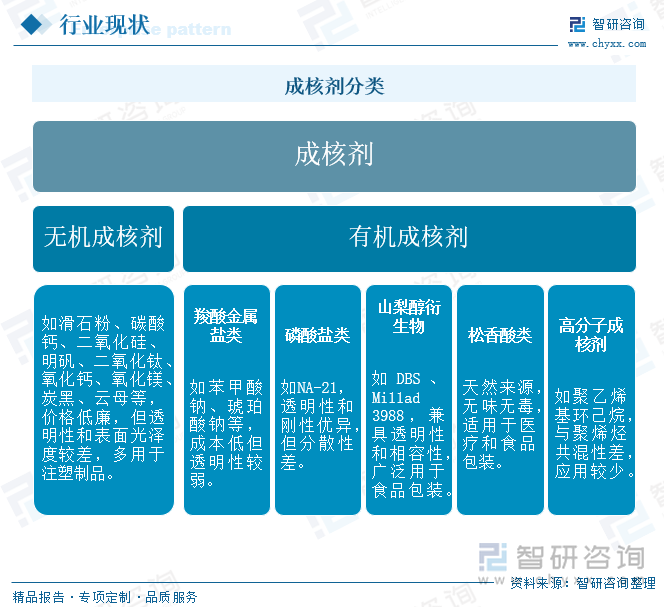Image resolution: width=664 pixels, height=607 pixels.
Task: Open the www.chyxx.com website link
Action: click(x=607, y=44)
